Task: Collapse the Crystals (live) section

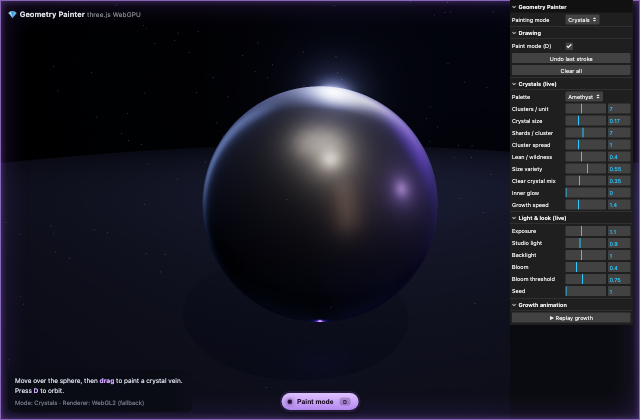Action: 571,84
